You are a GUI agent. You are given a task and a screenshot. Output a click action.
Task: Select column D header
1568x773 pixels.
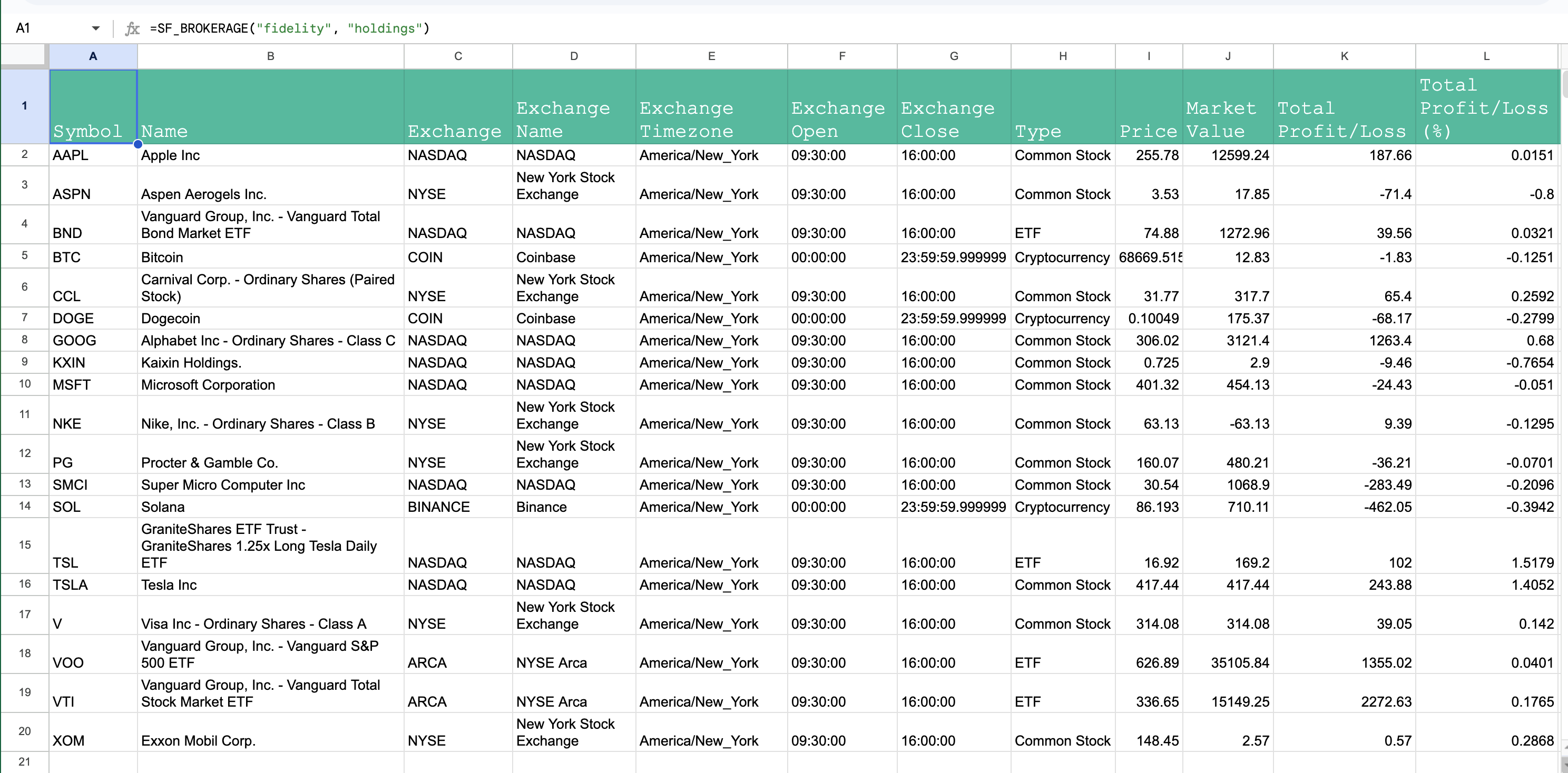click(574, 56)
